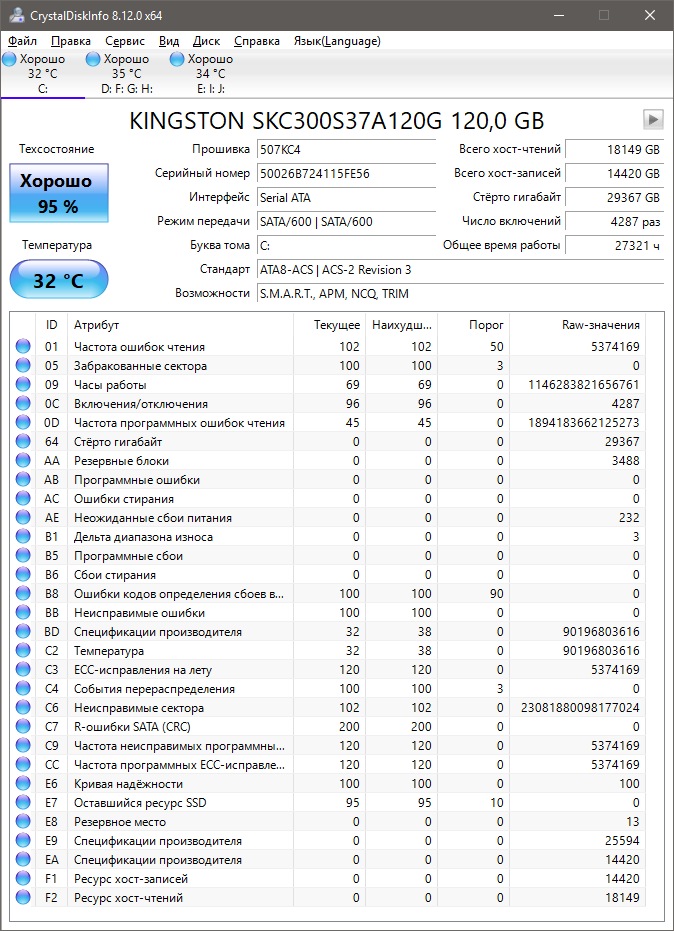Click status icon of attribute C3 ECC-исправления на лету
The width and height of the screenshot is (674, 931).
tap(23, 670)
